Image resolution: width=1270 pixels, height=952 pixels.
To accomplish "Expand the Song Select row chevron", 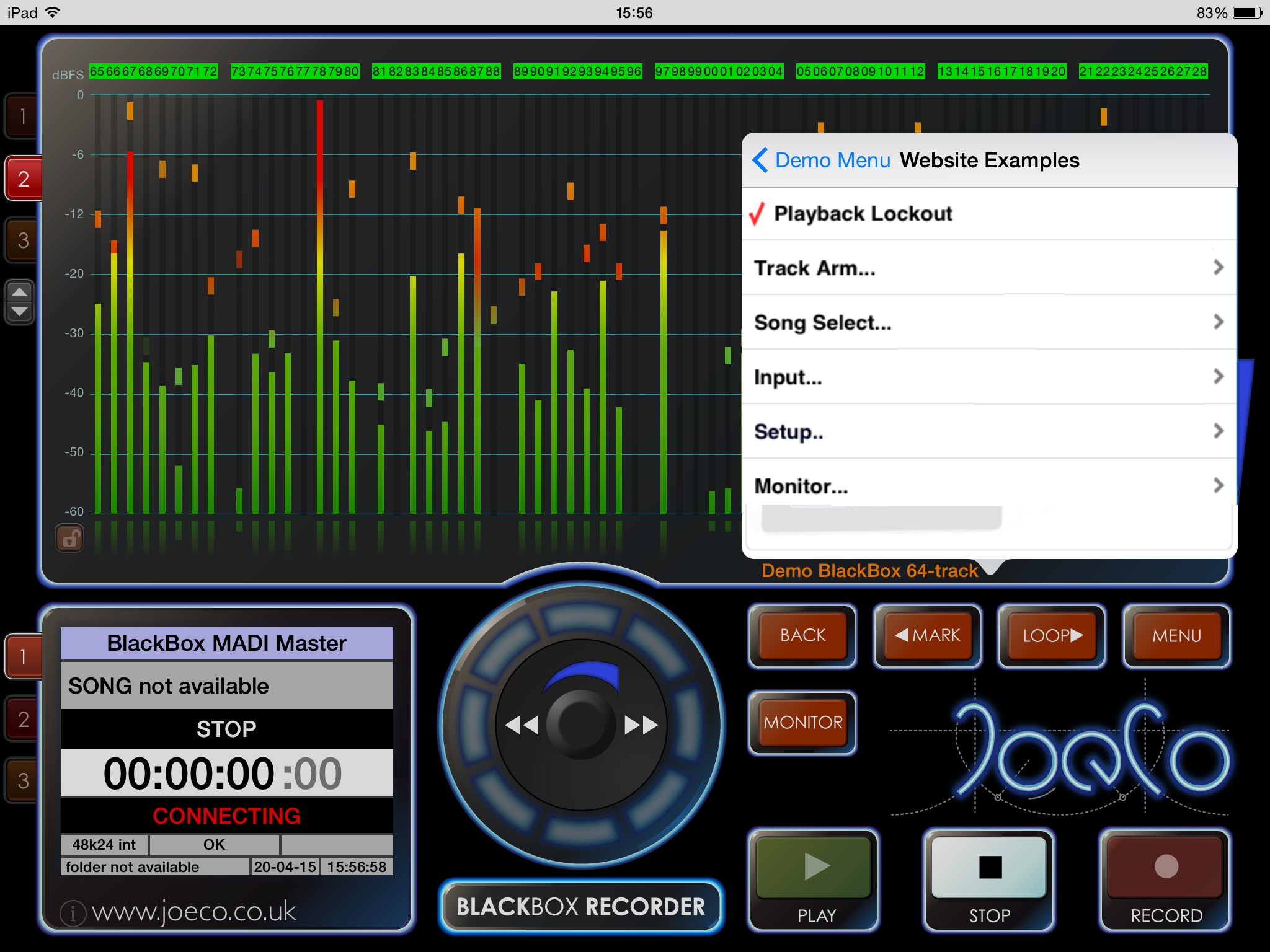I will [x=1218, y=322].
